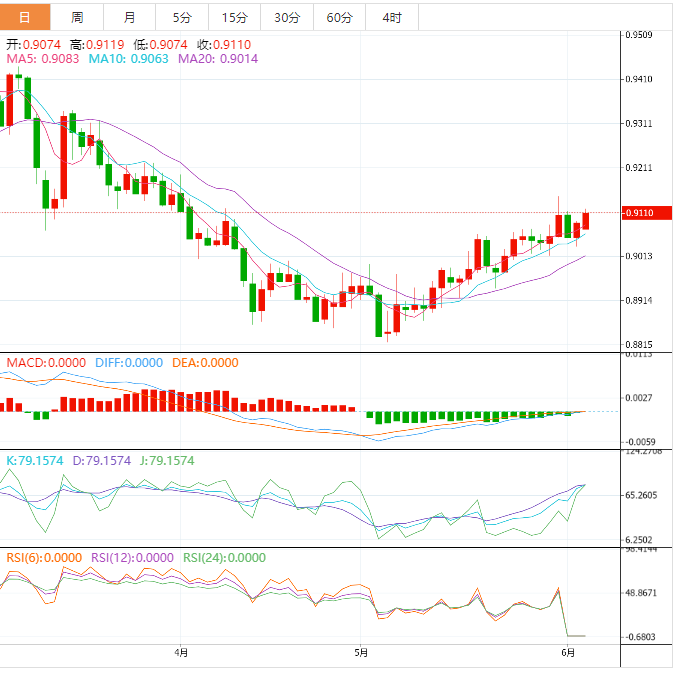Click the MACD indicator label
This screenshot has width=678, height=674.
45,362
